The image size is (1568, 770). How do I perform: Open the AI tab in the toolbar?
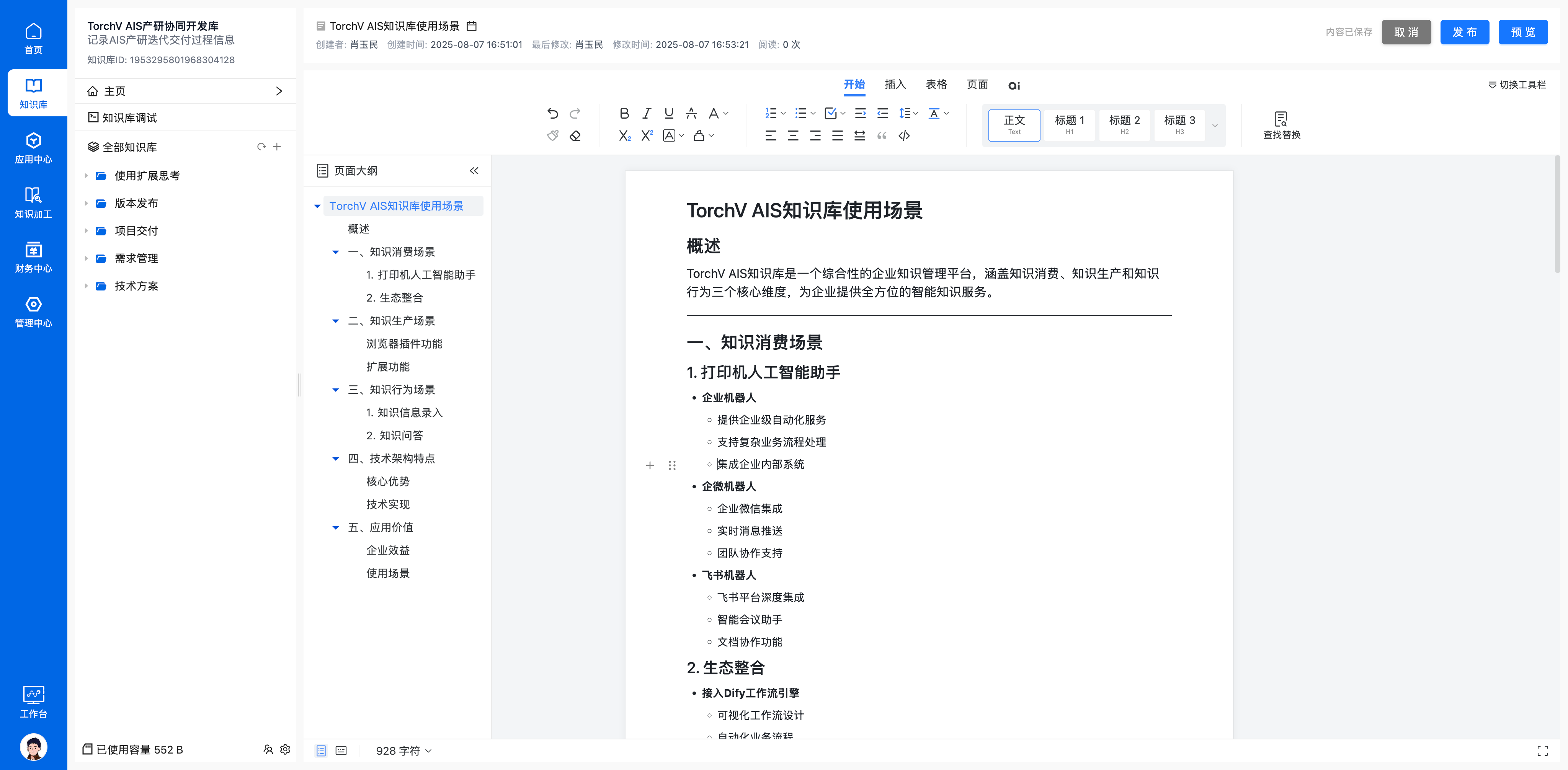[1013, 85]
